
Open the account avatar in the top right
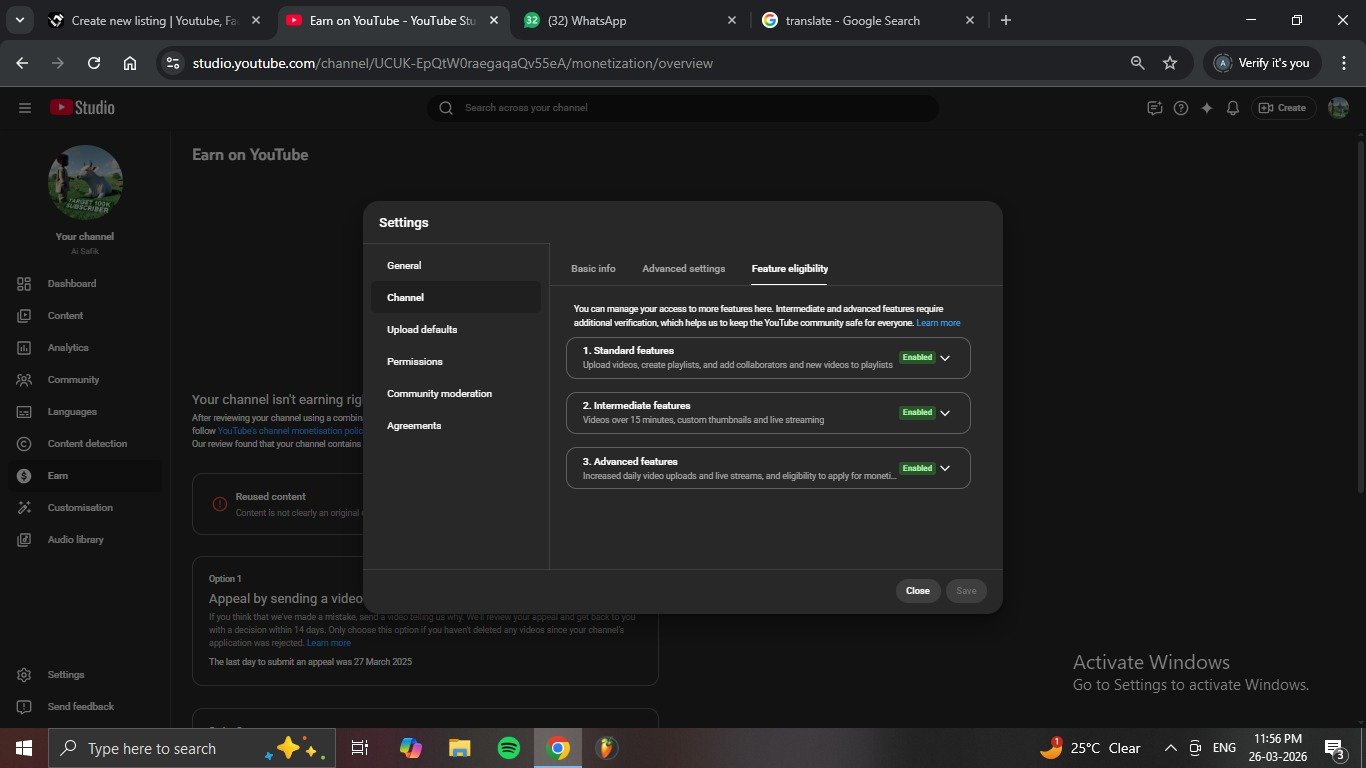(1338, 108)
